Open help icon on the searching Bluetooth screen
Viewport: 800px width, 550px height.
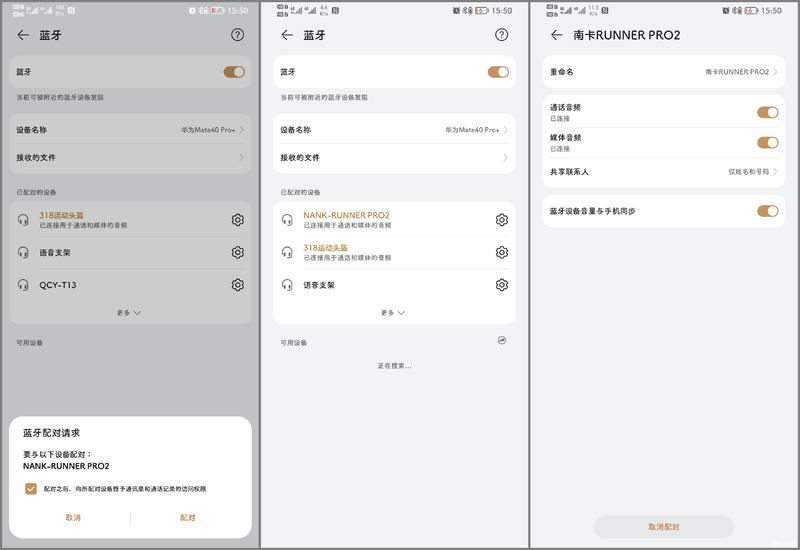[502, 35]
